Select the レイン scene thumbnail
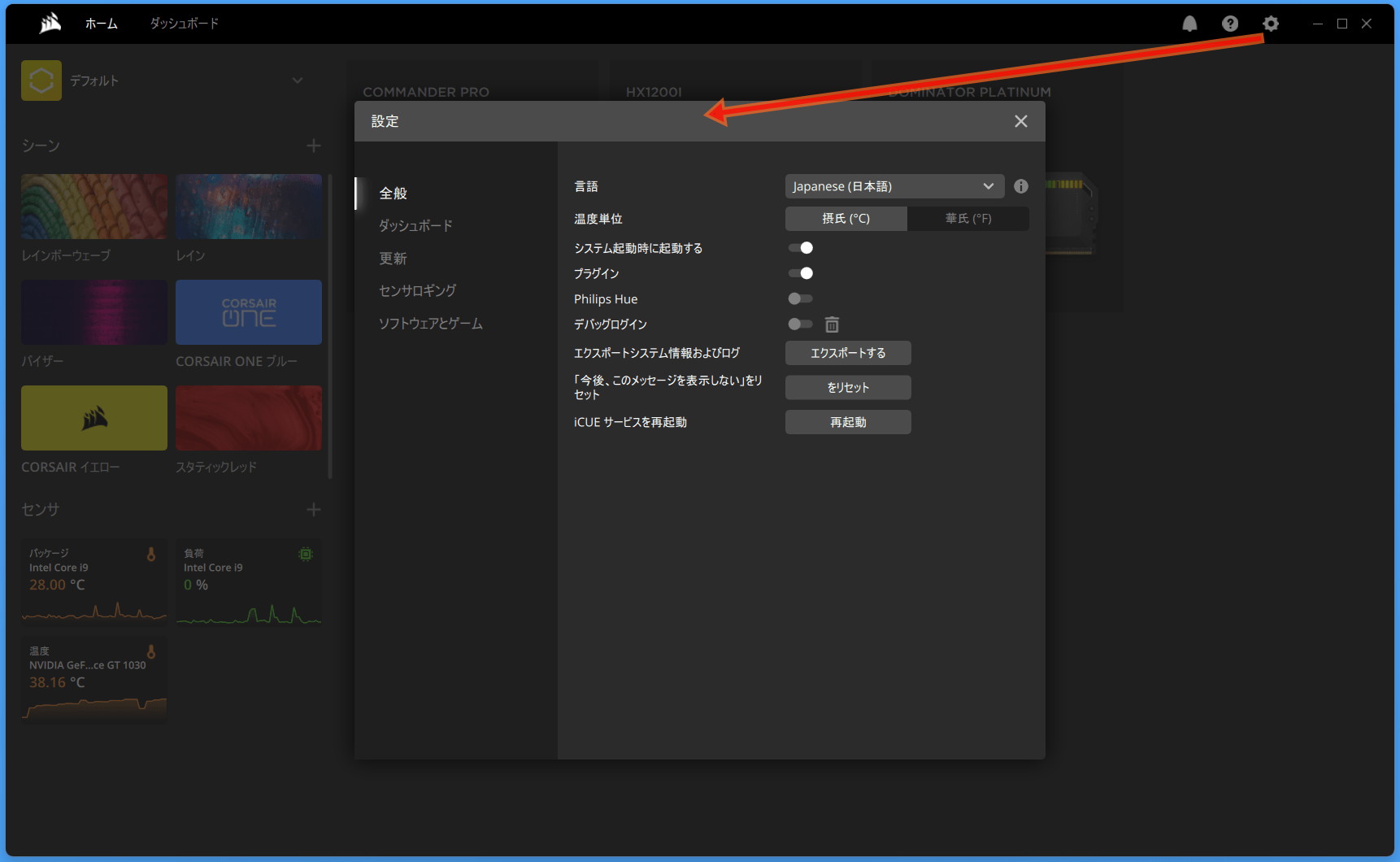The height and width of the screenshot is (862, 1400). coord(249,207)
